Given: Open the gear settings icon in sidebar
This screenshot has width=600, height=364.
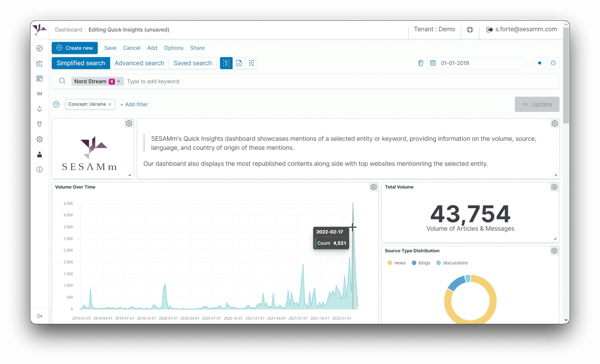Looking at the screenshot, I should [x=39, y=139].
